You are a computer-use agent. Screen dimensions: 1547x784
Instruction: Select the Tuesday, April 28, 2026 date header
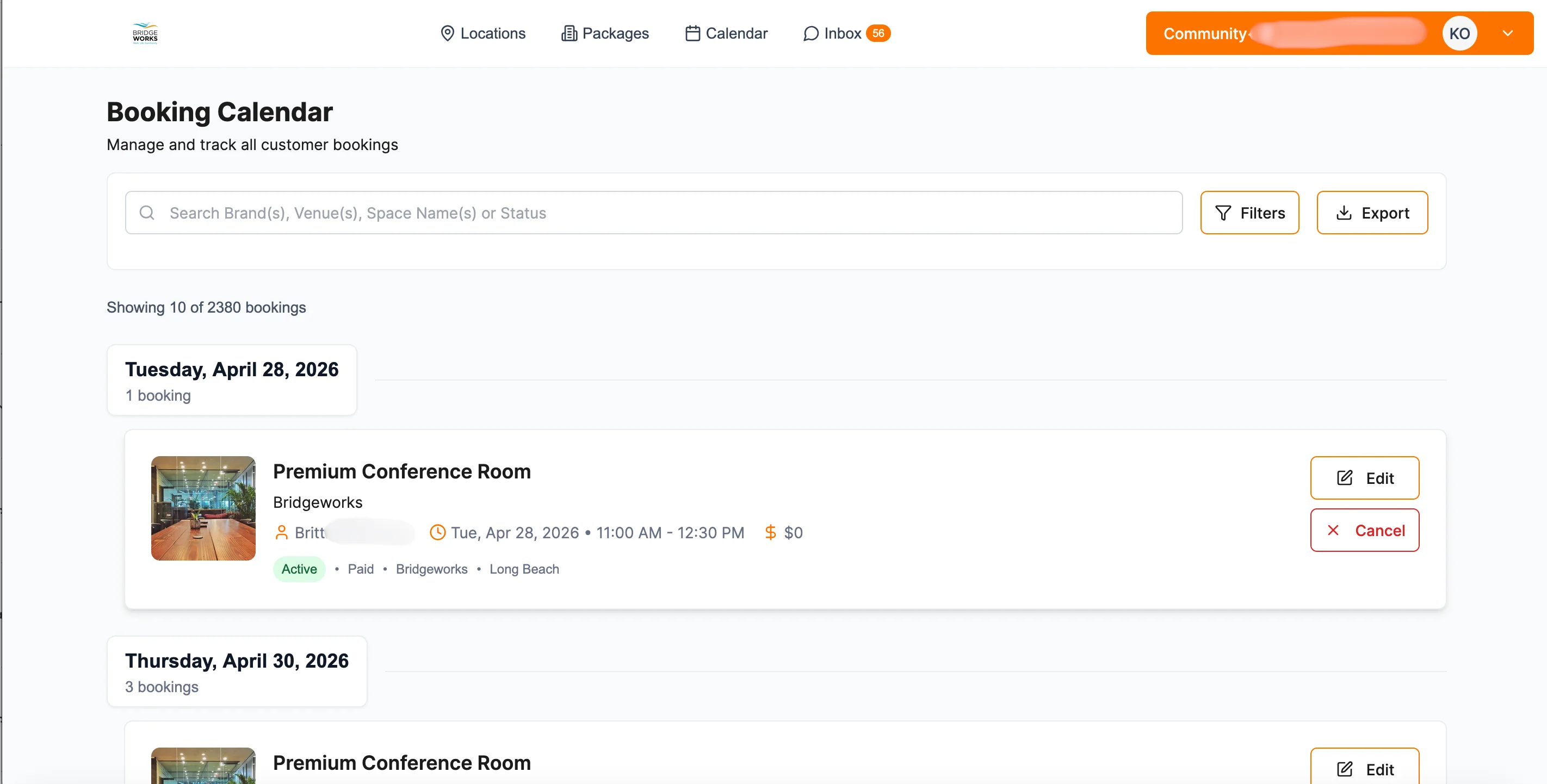(x=232, y=381)
